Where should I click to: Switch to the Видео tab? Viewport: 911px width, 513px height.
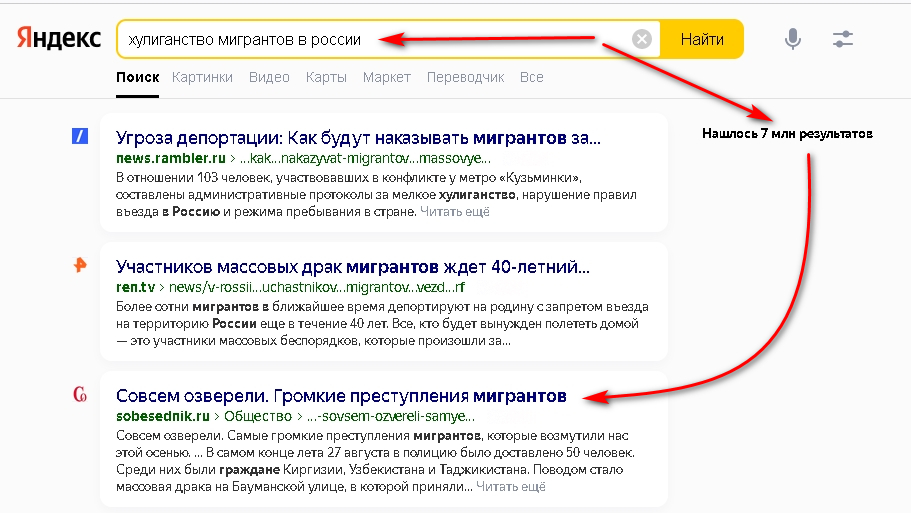(x=269, y=77)
